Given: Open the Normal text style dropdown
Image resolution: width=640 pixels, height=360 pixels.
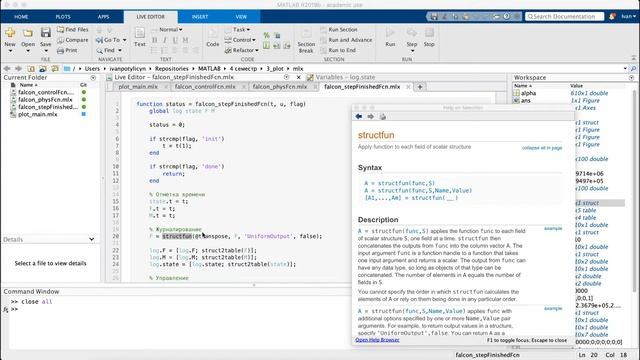Looking at the screenshot, I should pos(171,29).
